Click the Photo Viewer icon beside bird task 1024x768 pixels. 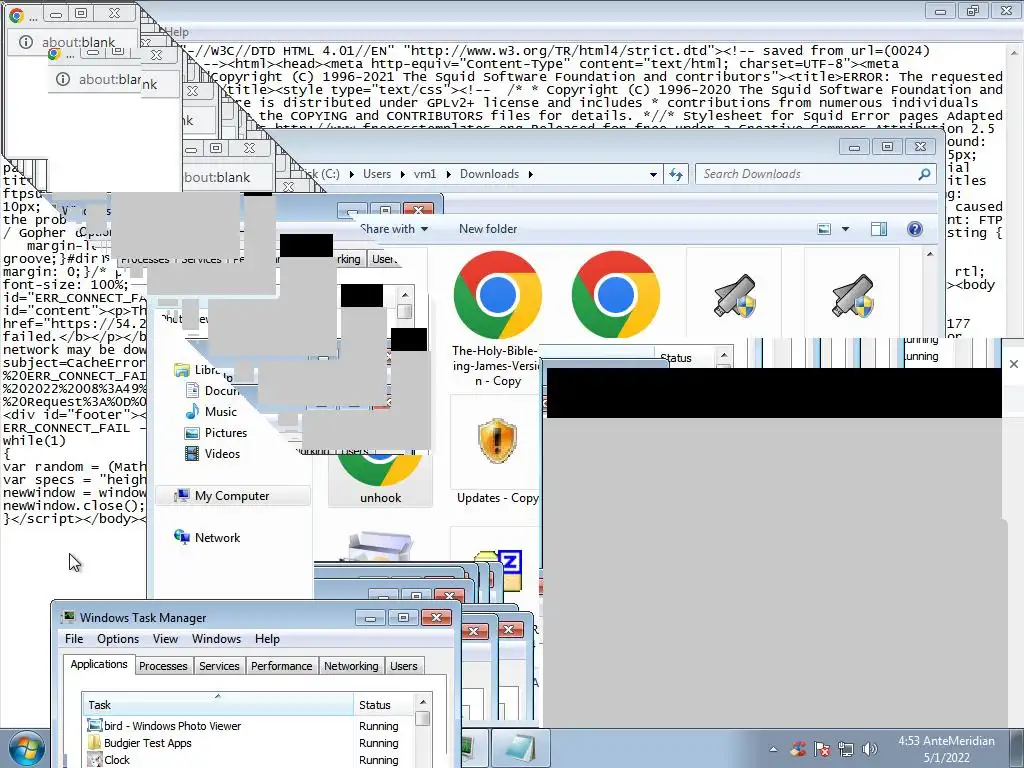click(x=95, y=726)
